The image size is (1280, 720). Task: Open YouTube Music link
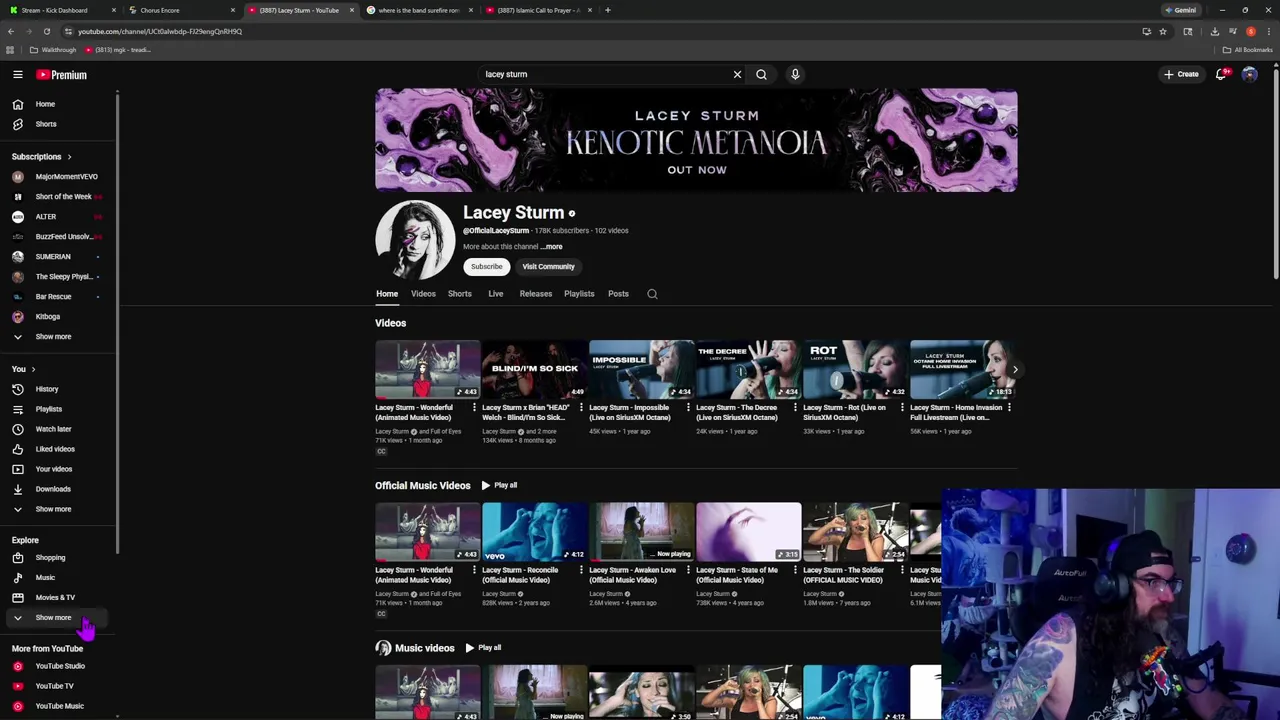(x=58, y=706)
